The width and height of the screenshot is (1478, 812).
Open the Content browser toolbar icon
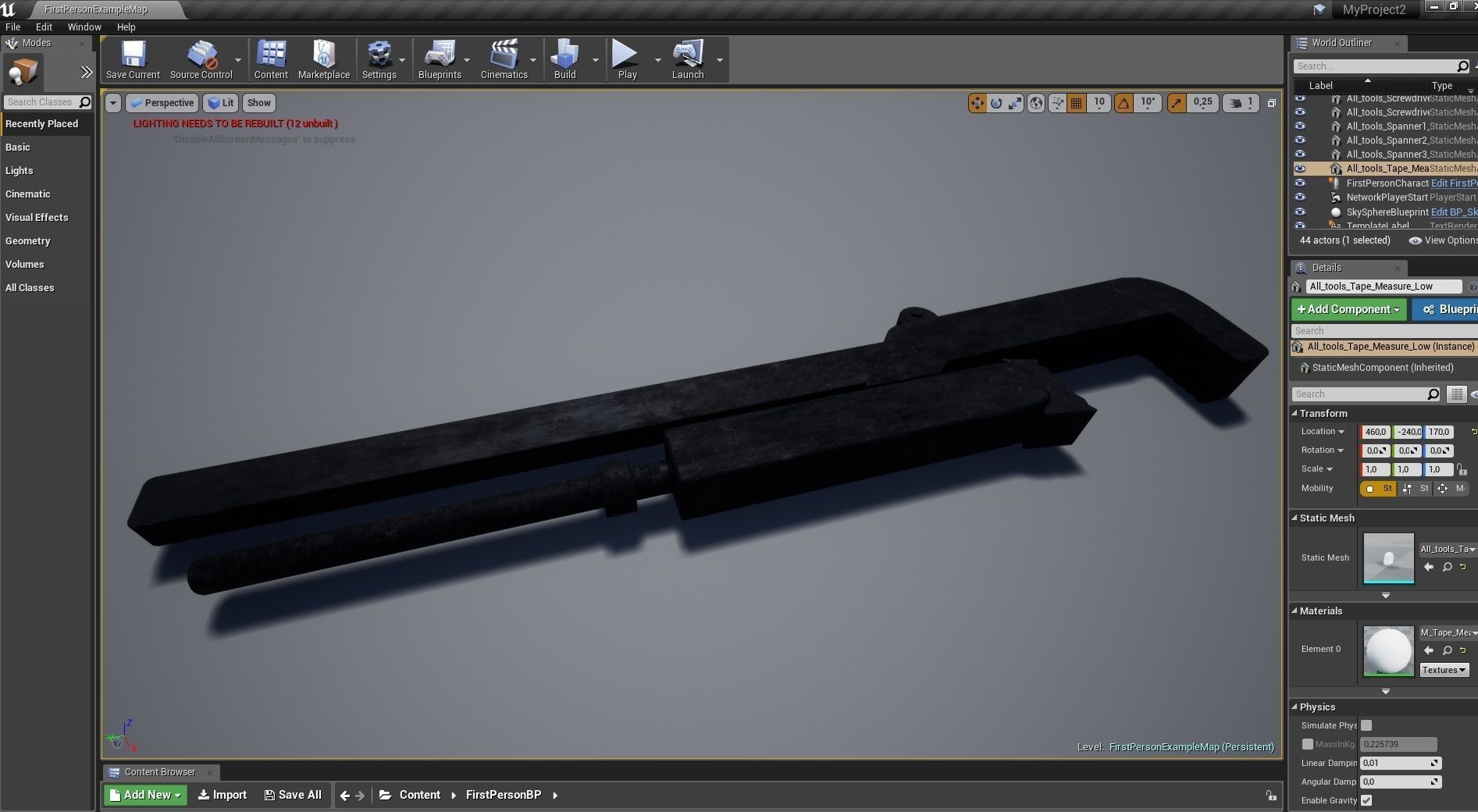(271, 59)
